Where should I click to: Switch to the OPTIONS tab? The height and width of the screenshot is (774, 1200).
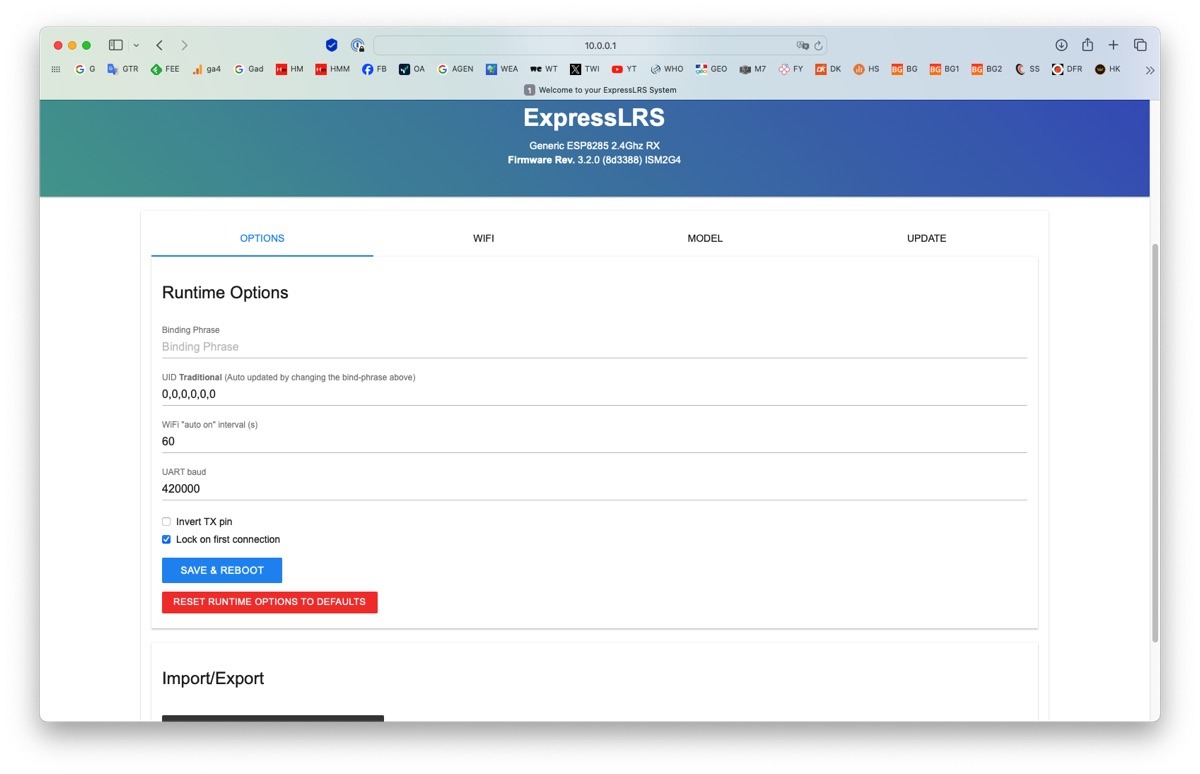(x=262, y=238)
